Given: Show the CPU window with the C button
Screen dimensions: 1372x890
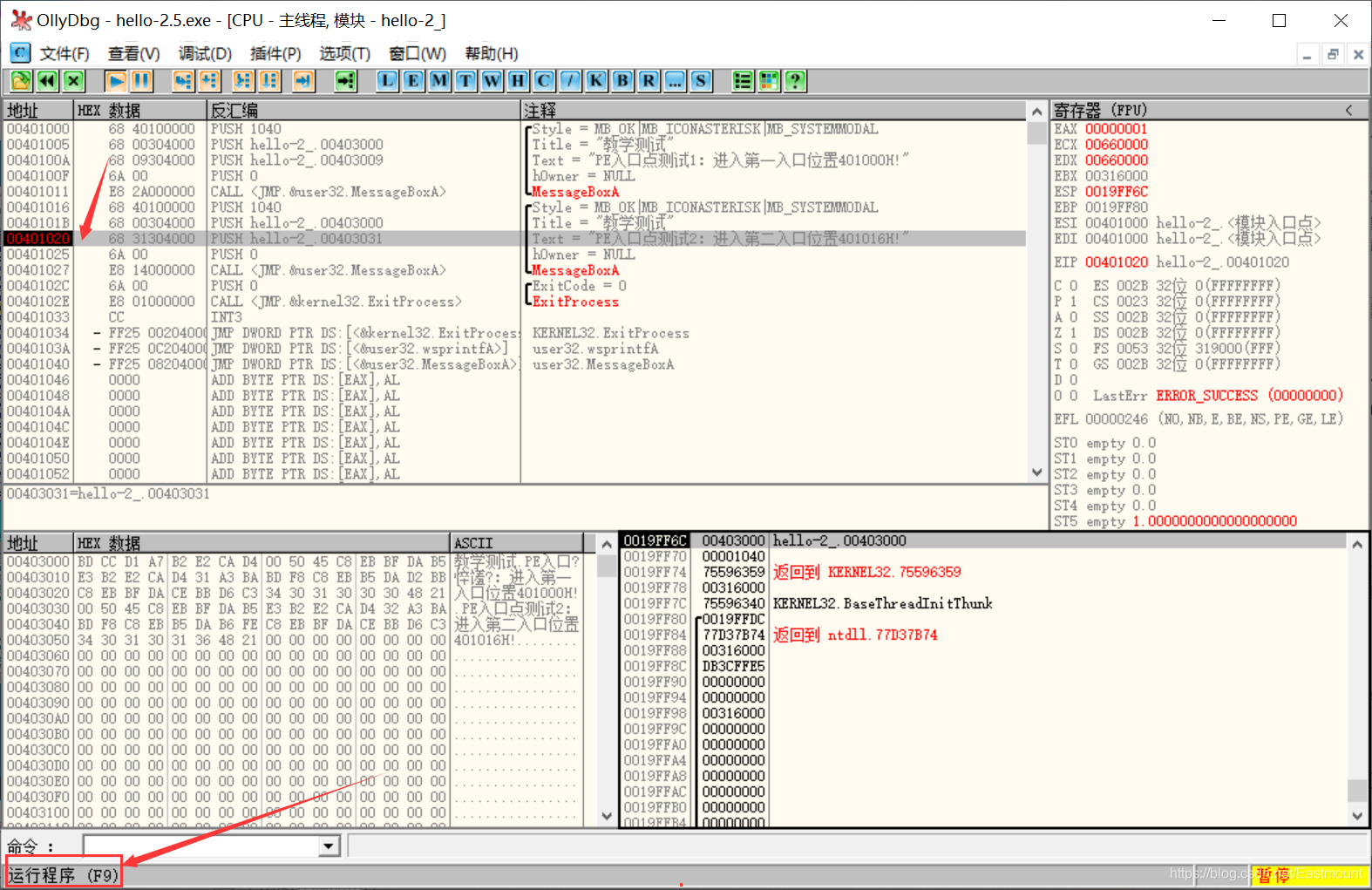Looking at the screenshot, I should pyautogui.click(x=544, y=81).
